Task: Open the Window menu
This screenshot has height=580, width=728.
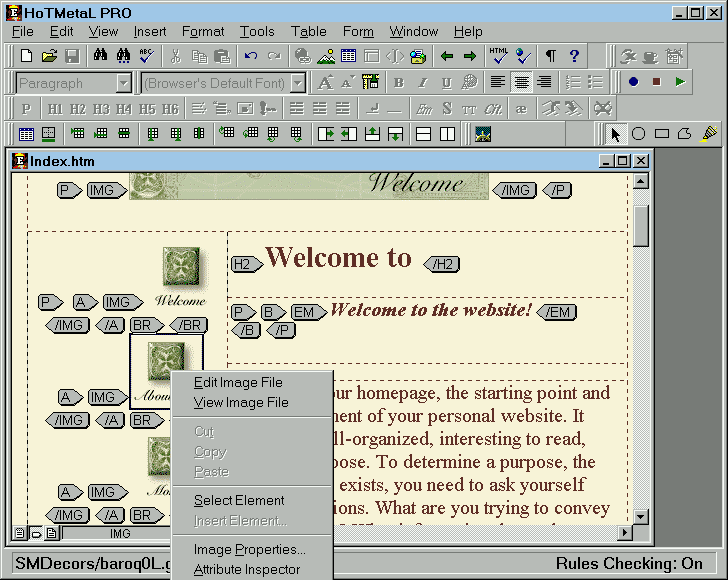Action: click(414, 32)
